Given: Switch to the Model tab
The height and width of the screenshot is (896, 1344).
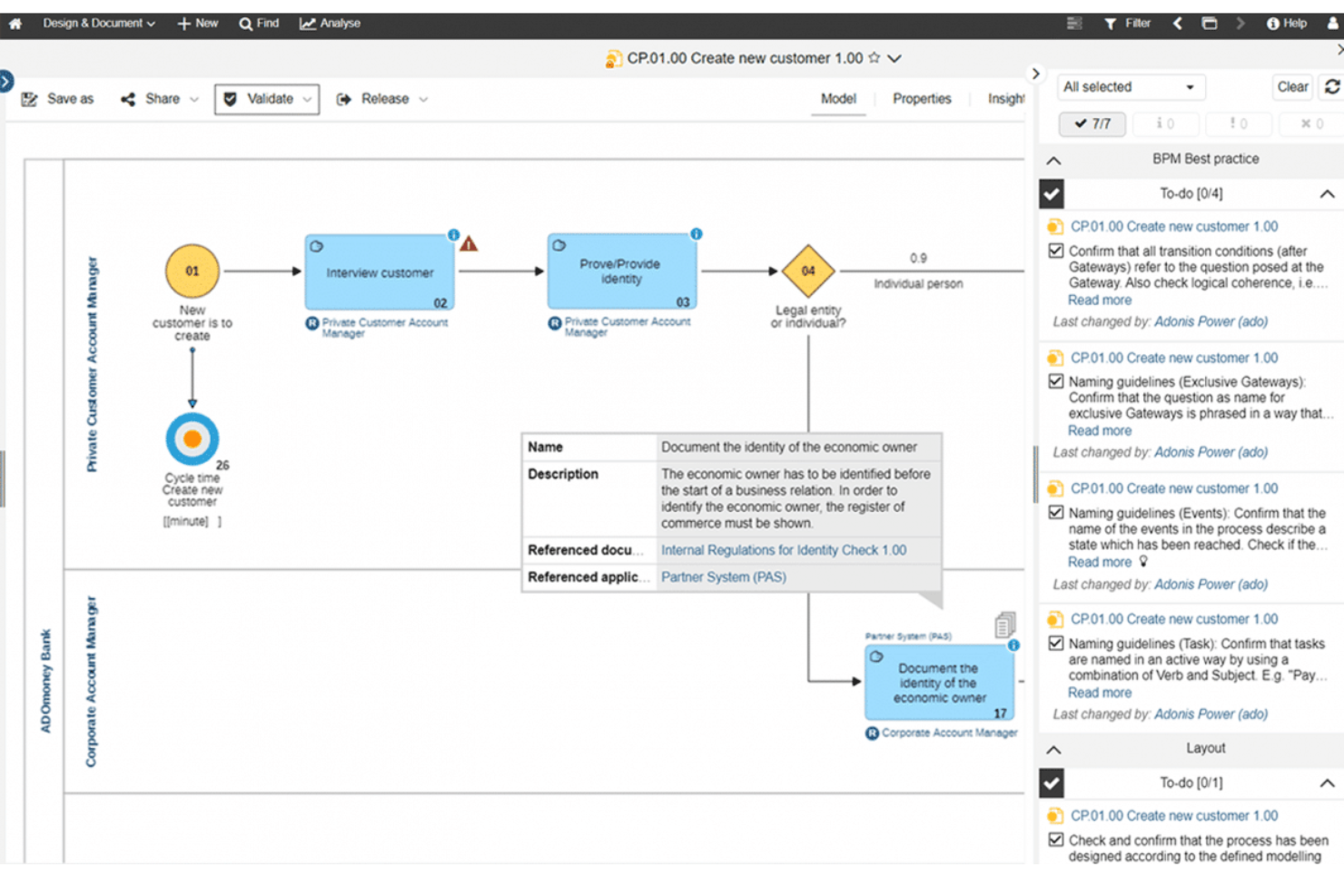Looking at the screenshot, I should point(838,99).
